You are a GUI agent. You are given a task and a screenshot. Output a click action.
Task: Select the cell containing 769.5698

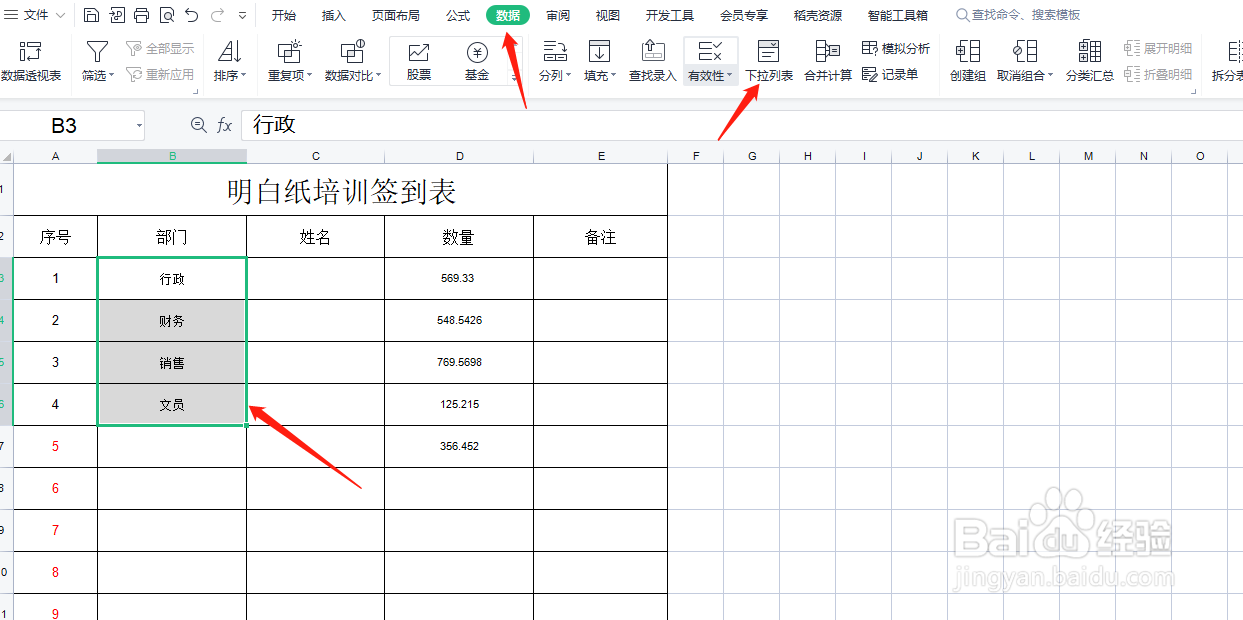point(459,362)
